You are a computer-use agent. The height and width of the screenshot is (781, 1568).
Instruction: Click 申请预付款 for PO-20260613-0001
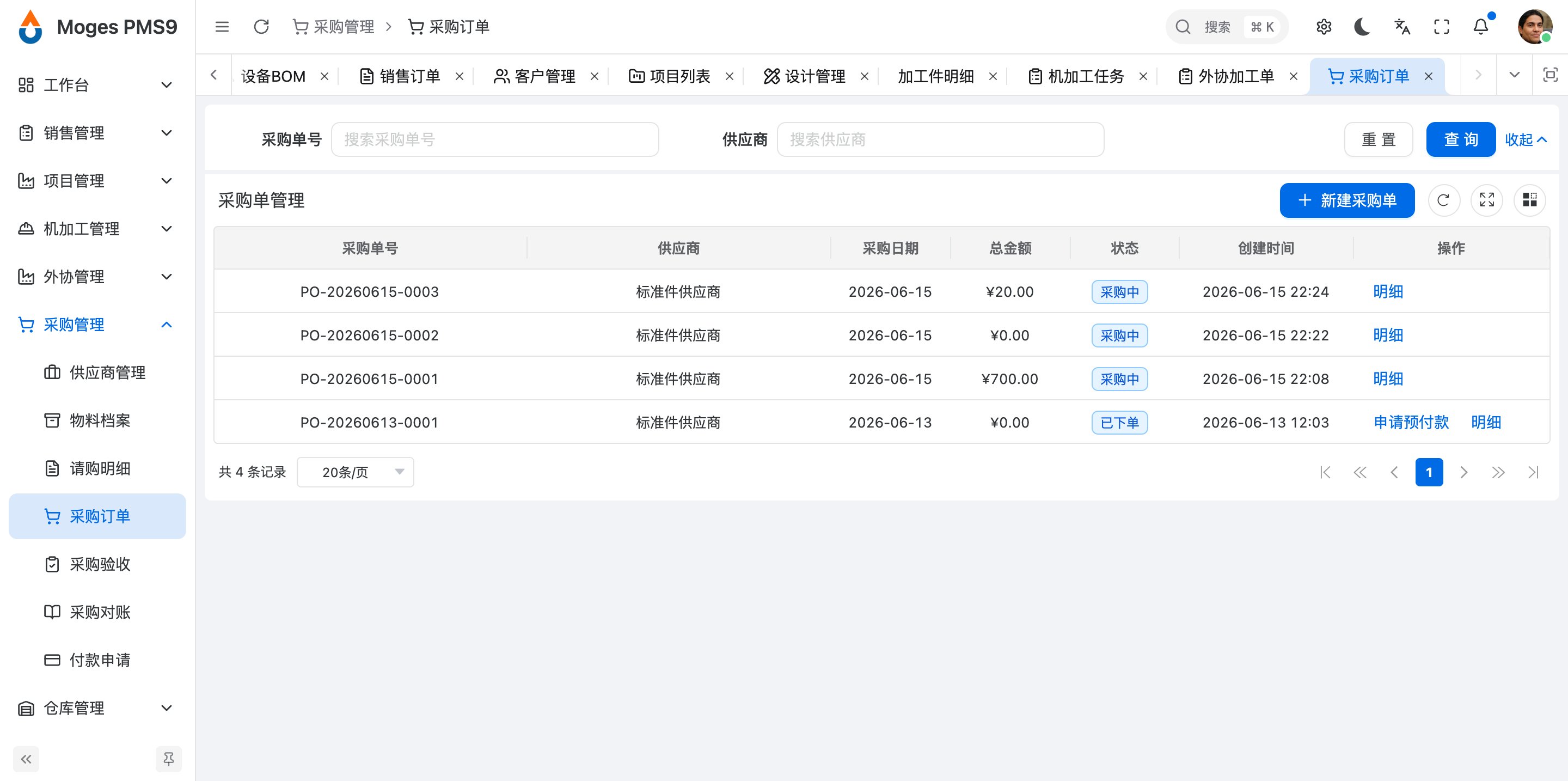point(1411,423)
